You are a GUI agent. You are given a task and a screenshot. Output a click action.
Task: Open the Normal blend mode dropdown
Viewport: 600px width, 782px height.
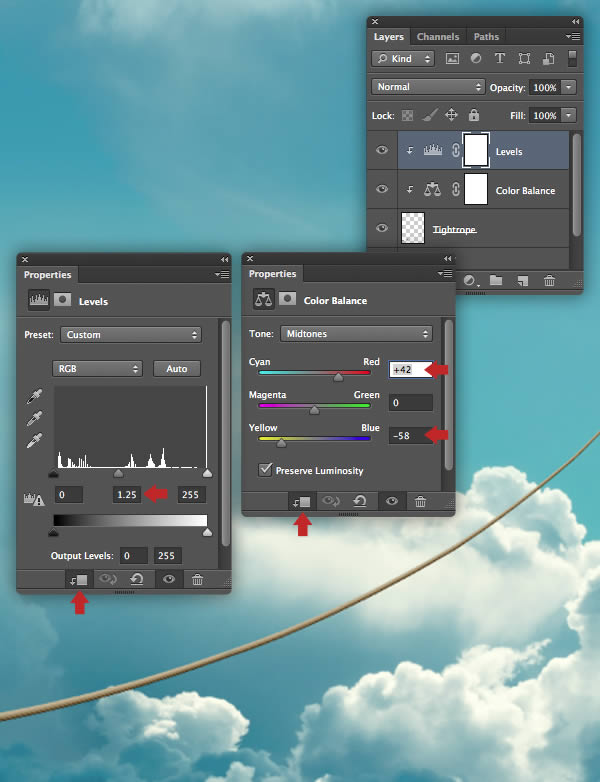[x=428, y=87]
